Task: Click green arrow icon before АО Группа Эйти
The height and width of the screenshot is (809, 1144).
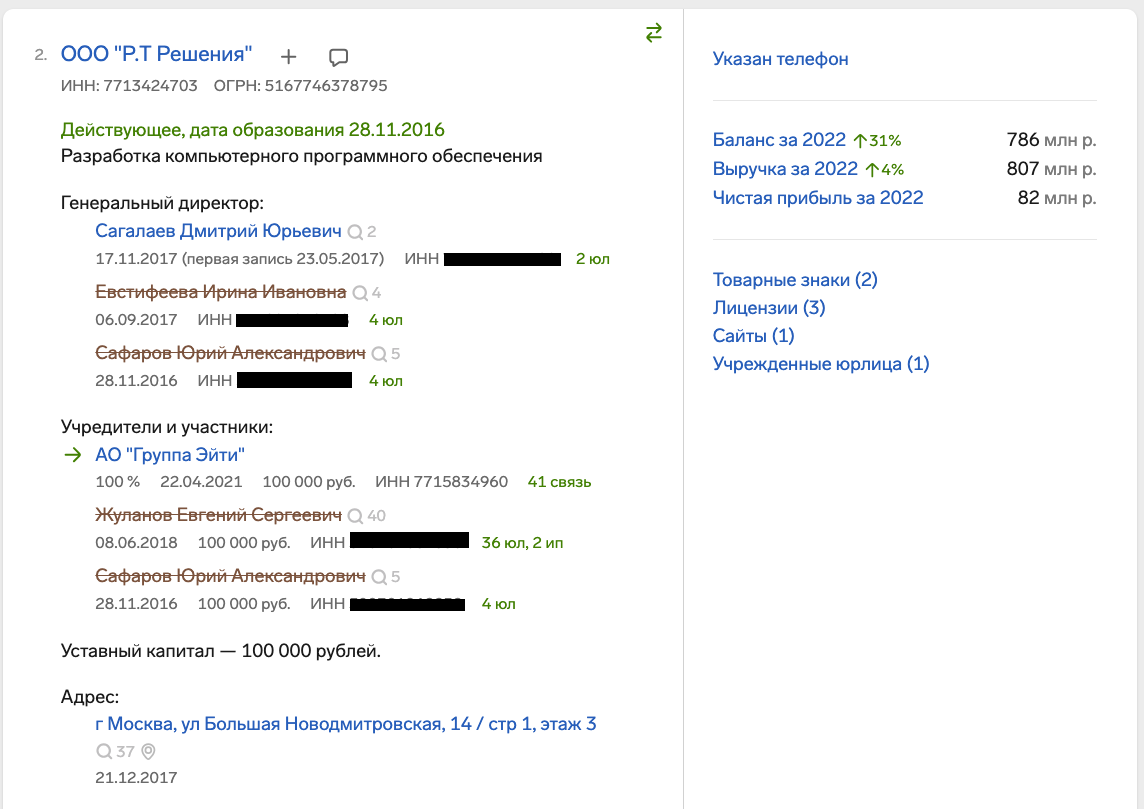Action: pos(73,455)
